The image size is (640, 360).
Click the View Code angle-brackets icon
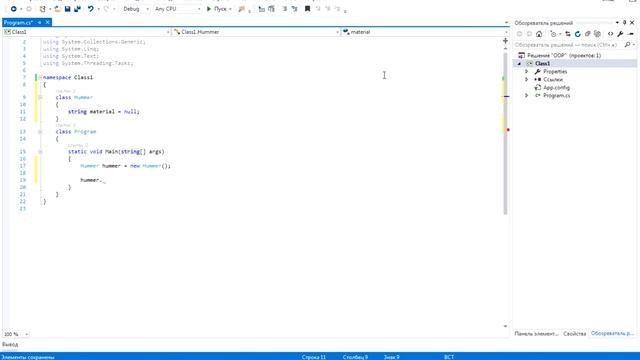[611, 34]
